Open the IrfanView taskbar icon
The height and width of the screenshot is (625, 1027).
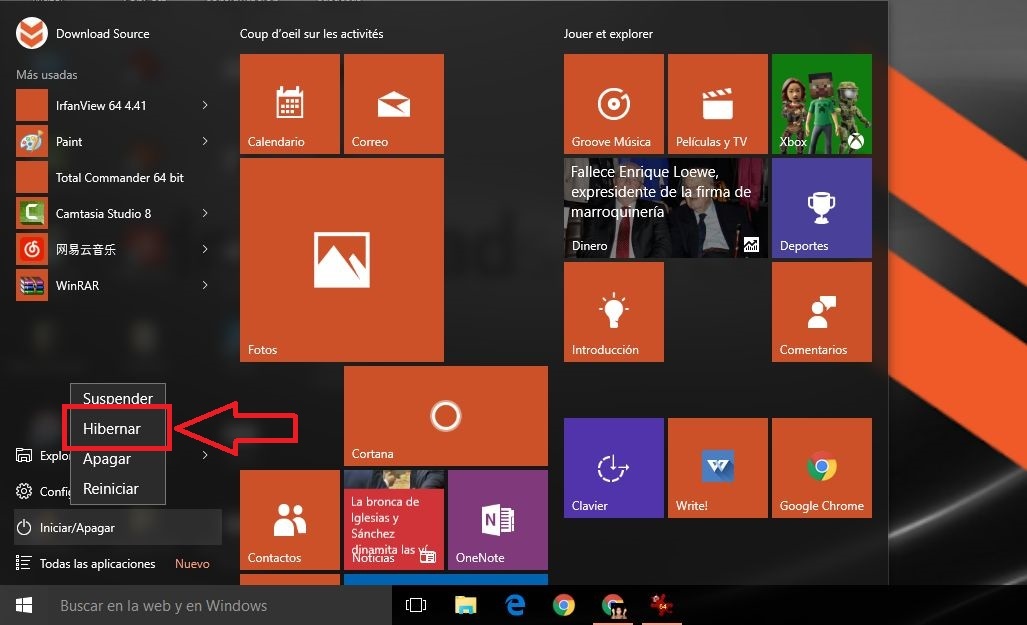pos(662,605)
